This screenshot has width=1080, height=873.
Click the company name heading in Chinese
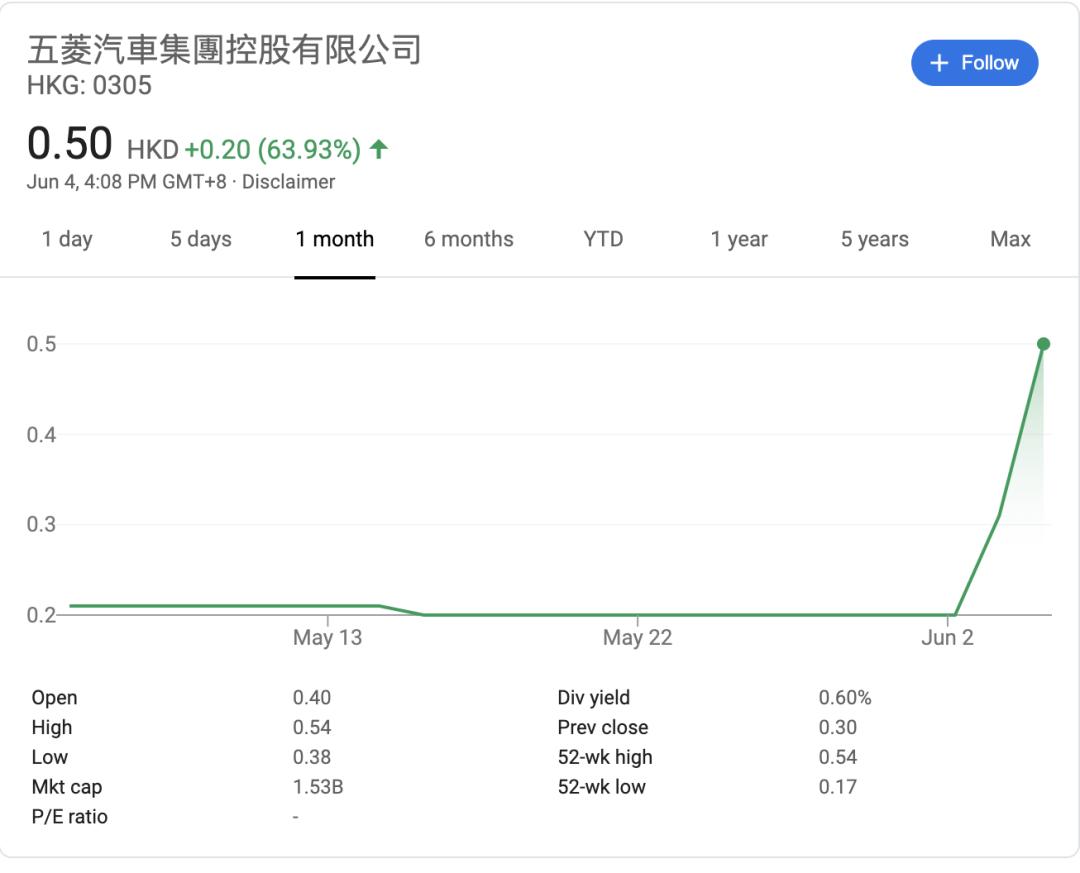224,49
